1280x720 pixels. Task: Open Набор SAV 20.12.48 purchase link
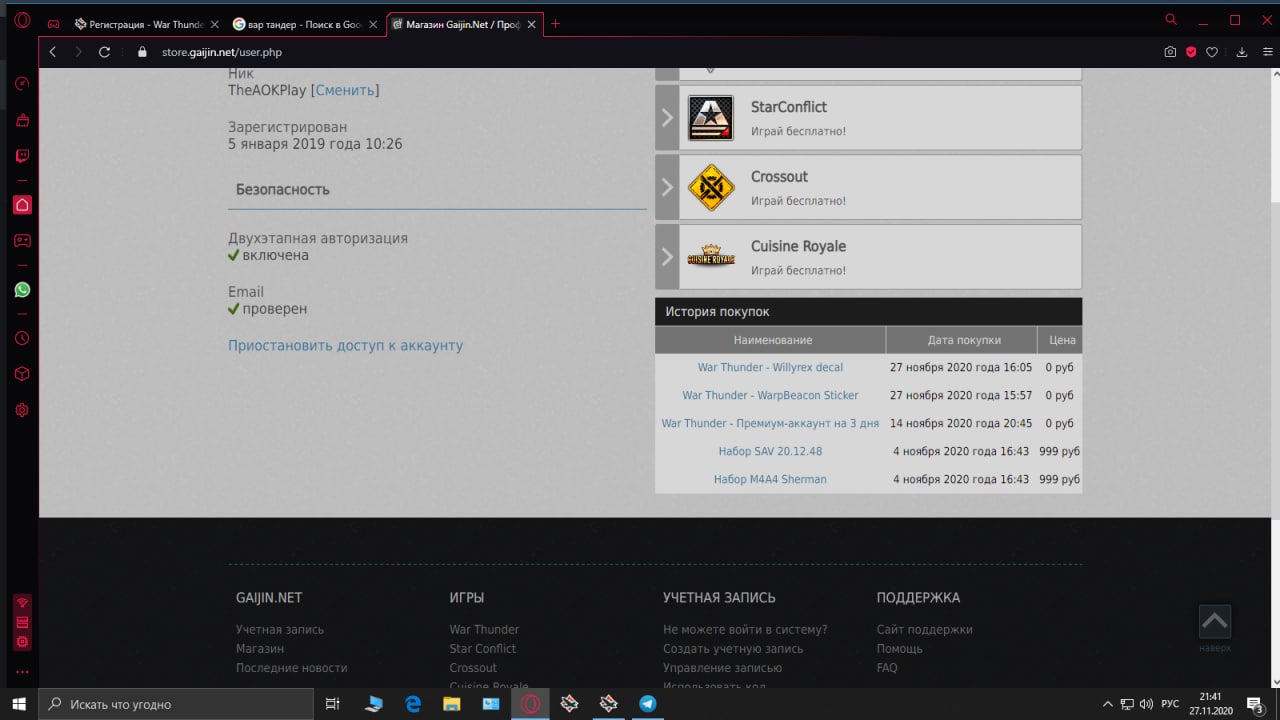(770, 451)
